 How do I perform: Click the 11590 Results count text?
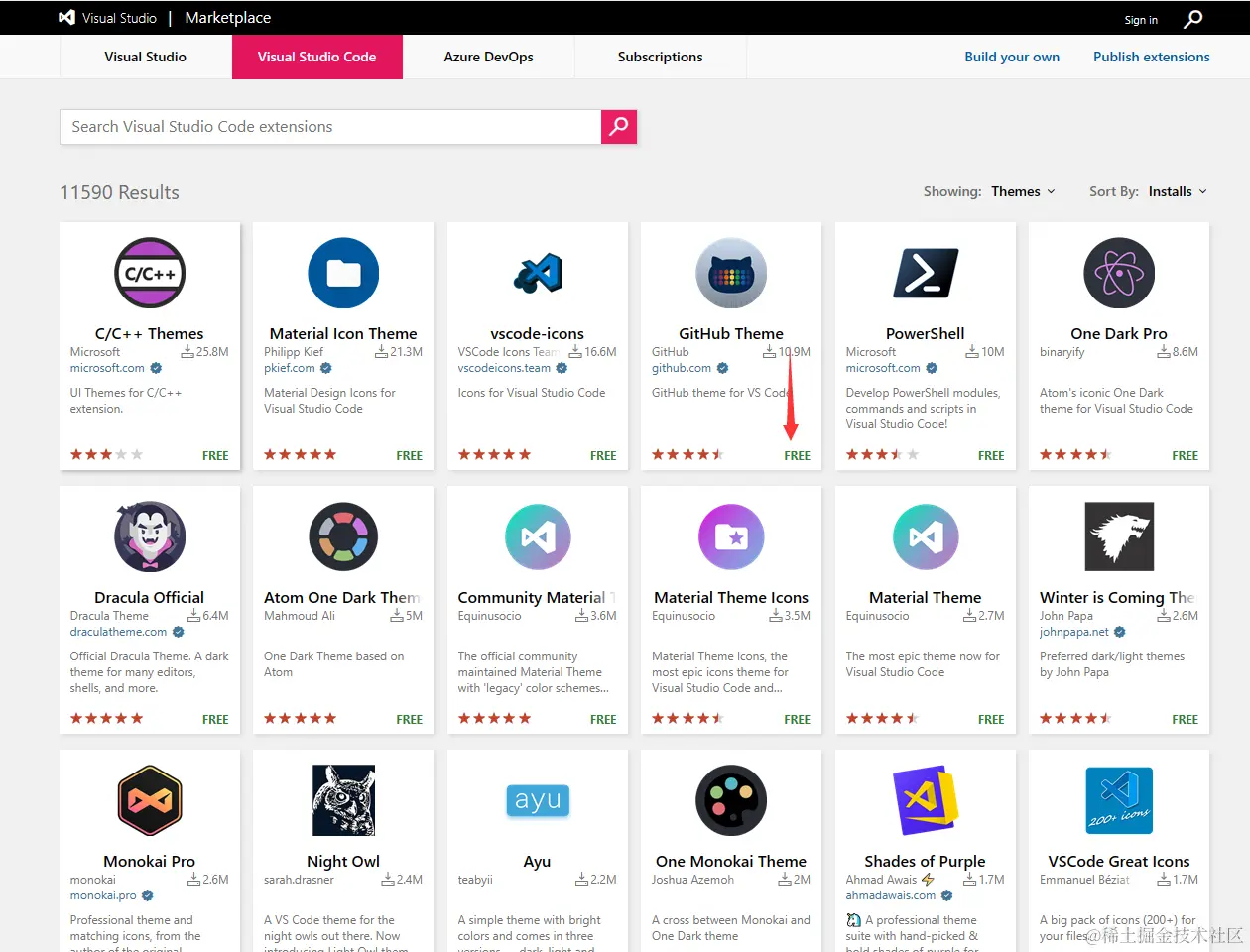(120, 192)
